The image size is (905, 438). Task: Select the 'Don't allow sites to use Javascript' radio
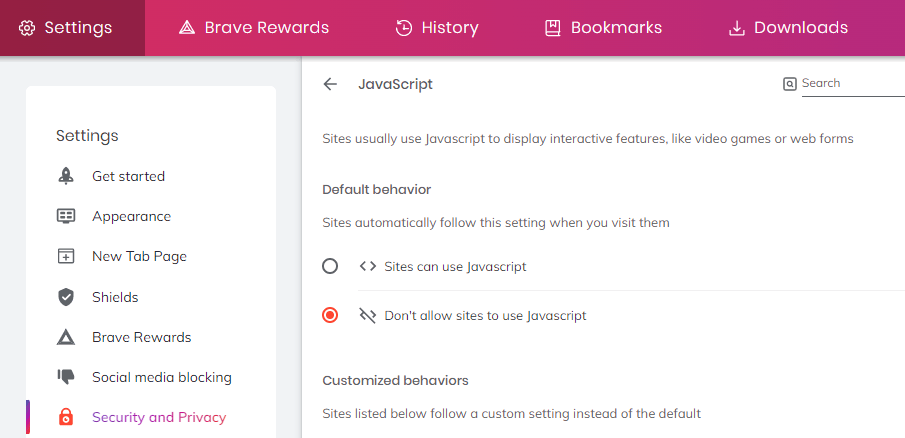(x=330, y=315)
